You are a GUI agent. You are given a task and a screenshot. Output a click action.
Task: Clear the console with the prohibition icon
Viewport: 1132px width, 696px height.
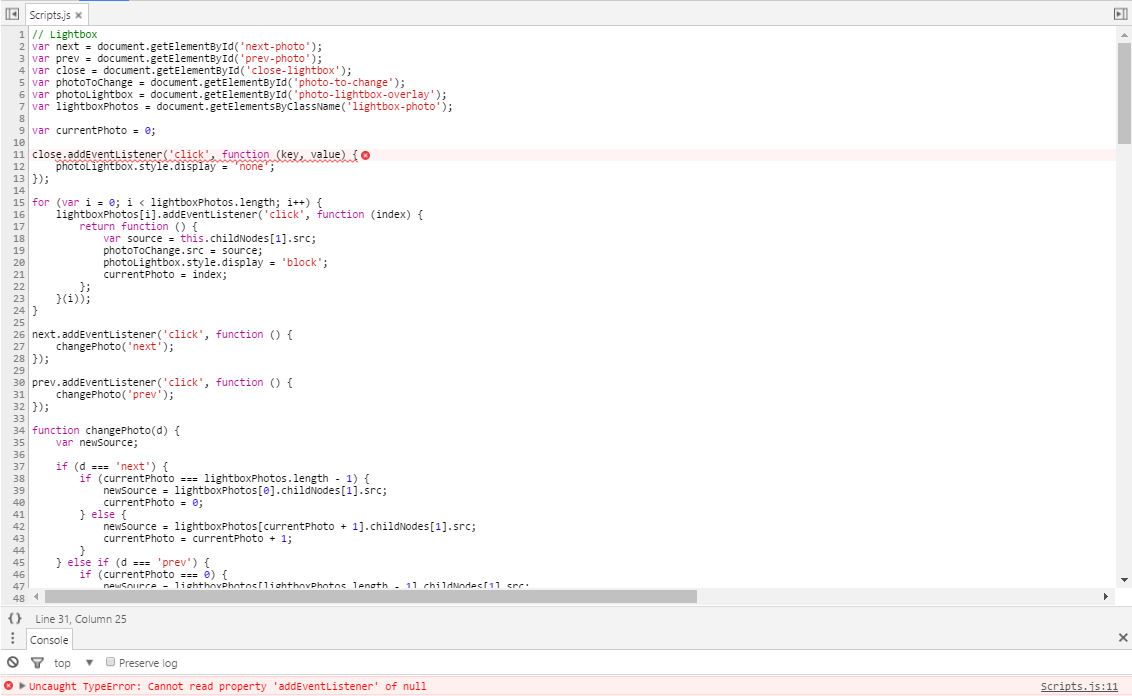(x=11, y=662)
